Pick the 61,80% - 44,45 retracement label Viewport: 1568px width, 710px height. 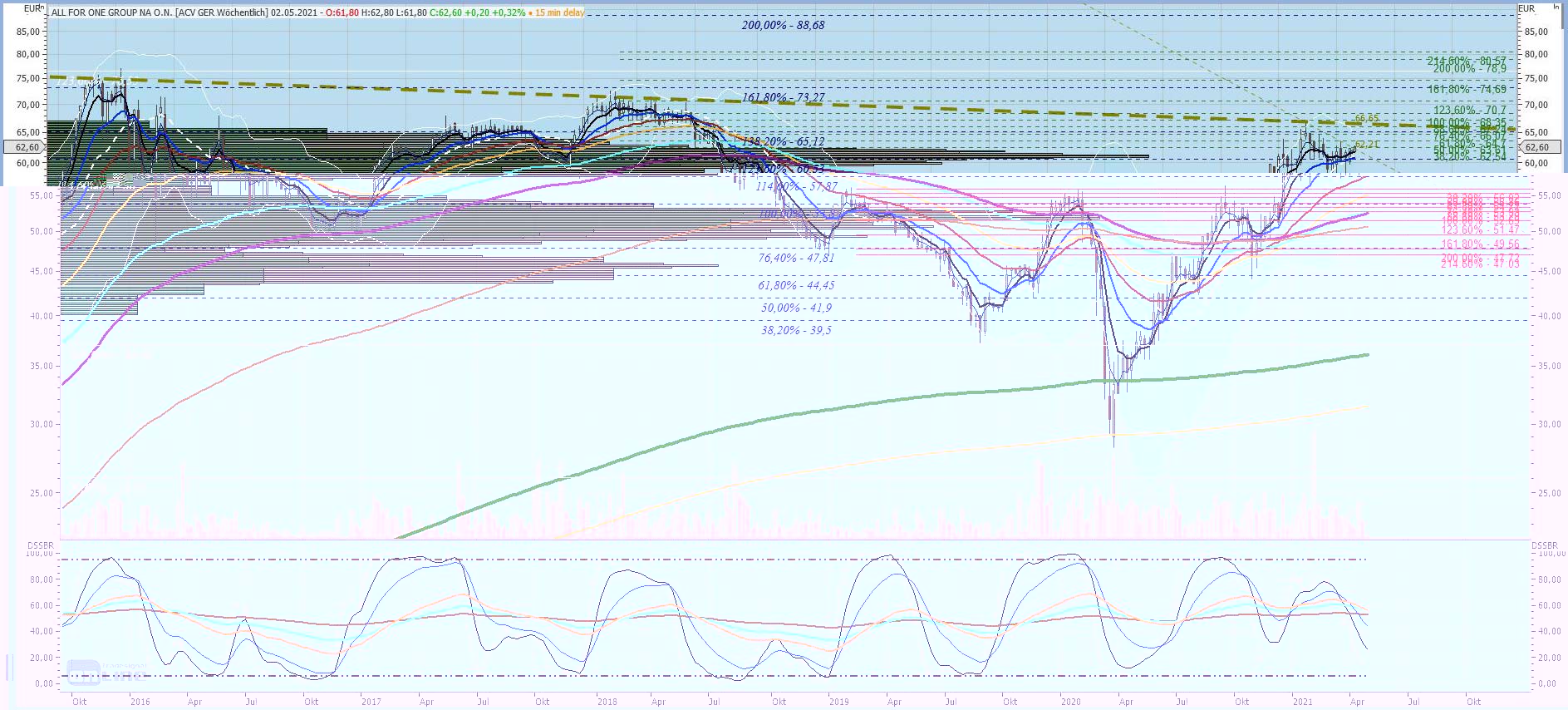coord(796,285)
